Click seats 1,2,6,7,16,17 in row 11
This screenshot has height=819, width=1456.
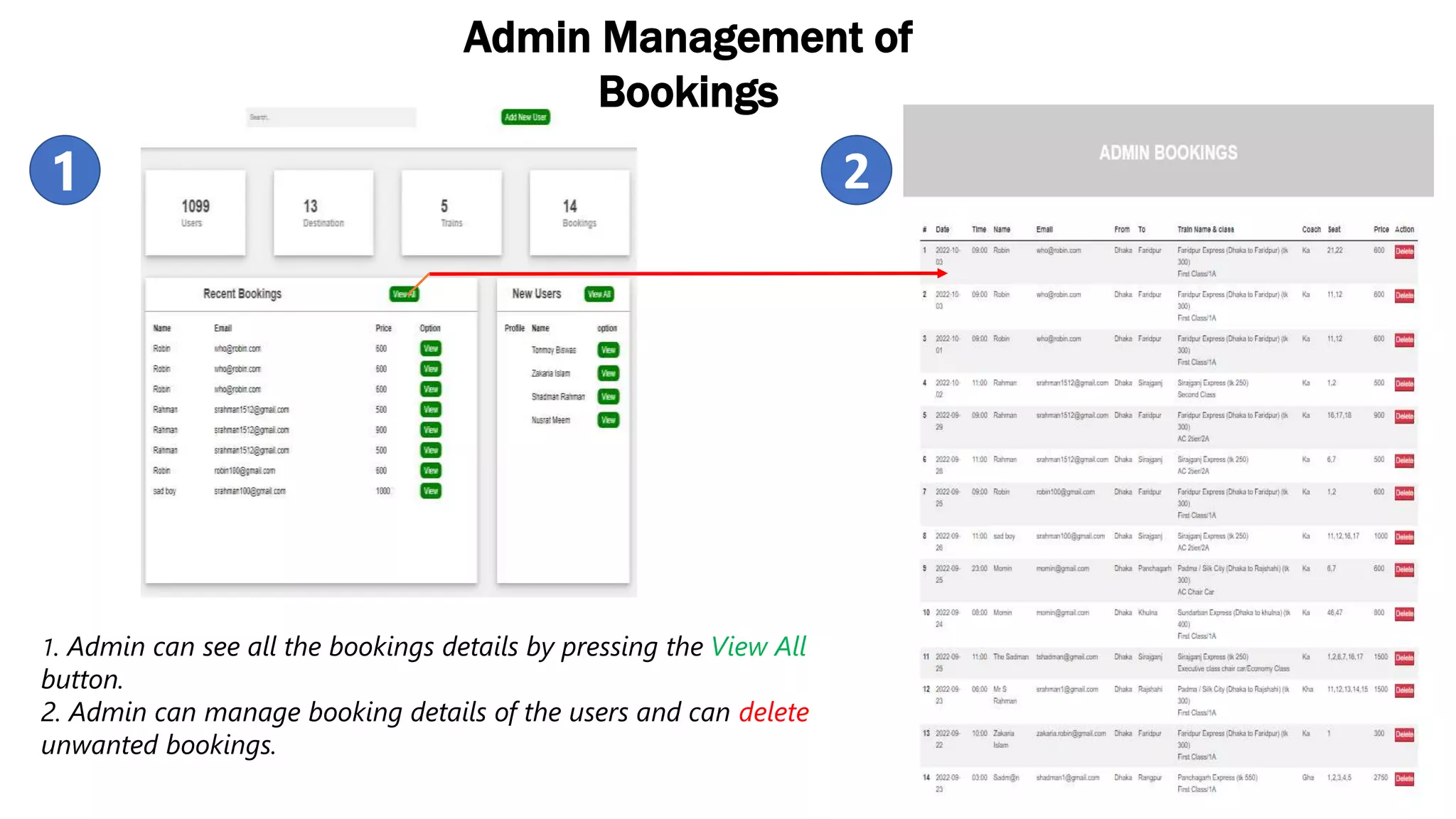(1345, 657)
